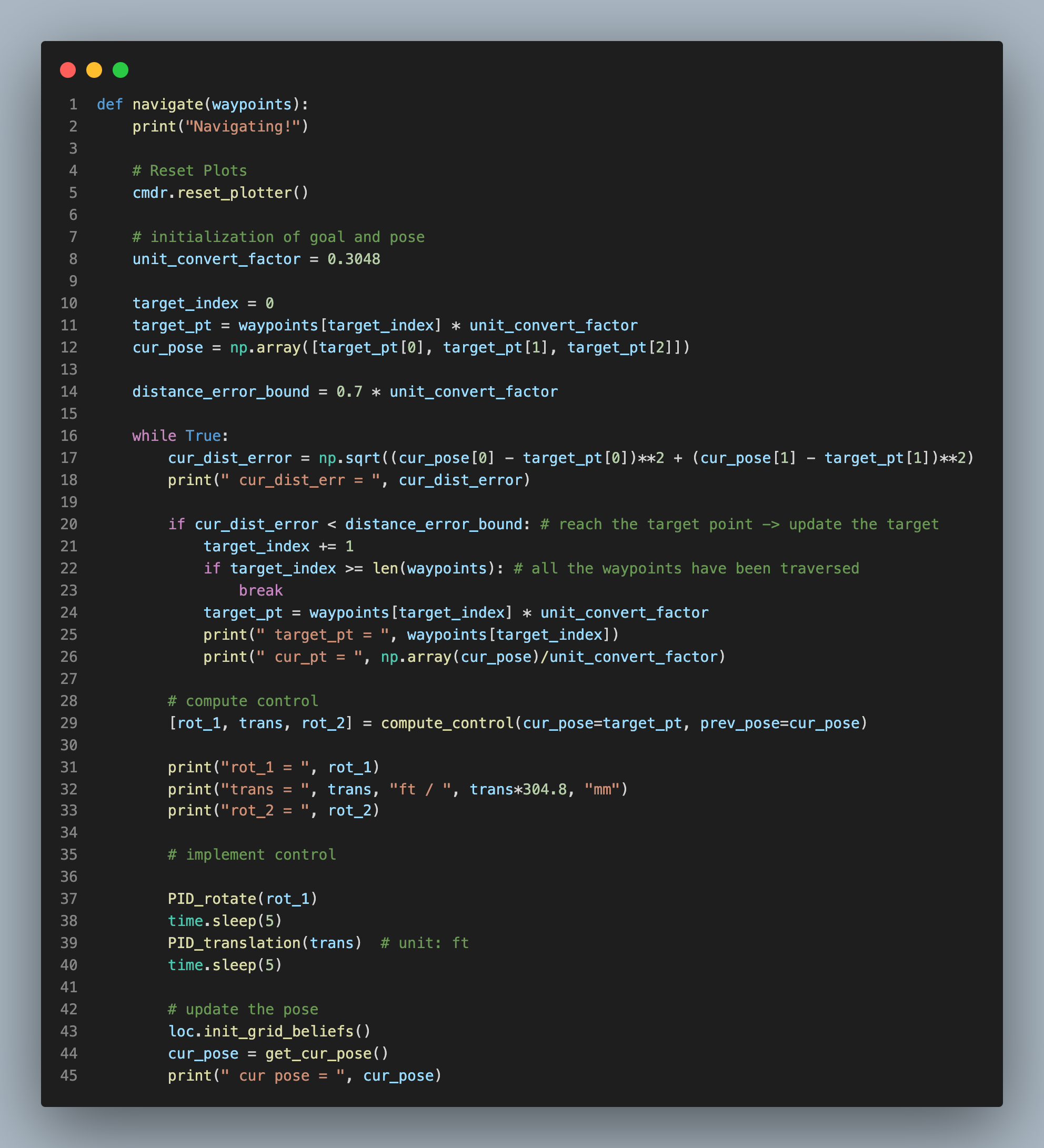
Task: Click 'cur_pose = get_cur_pose()' line
Action: pos(278,1054)
